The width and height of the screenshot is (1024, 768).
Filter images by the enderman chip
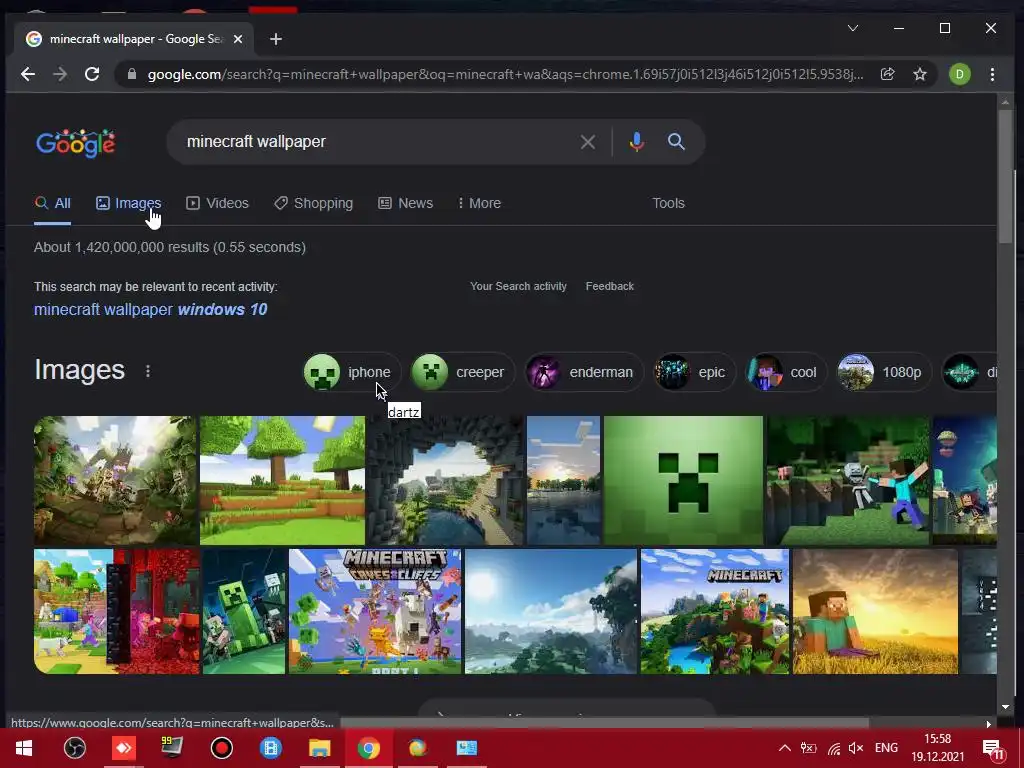584,372
